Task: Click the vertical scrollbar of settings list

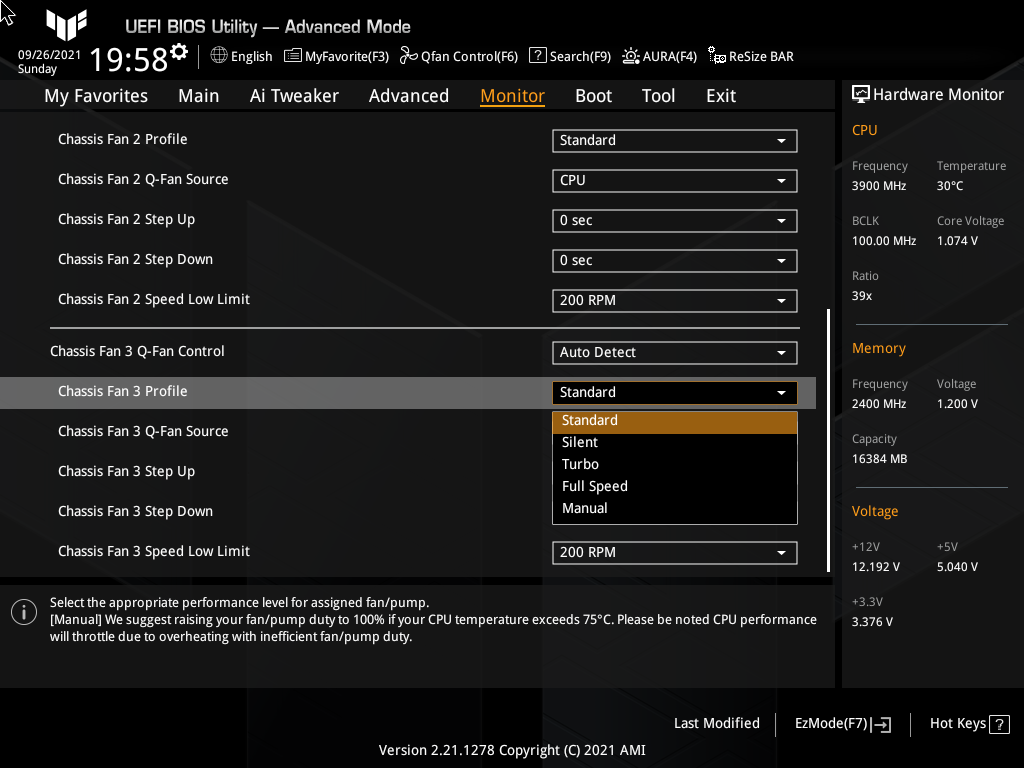Action: pos(828,440)
